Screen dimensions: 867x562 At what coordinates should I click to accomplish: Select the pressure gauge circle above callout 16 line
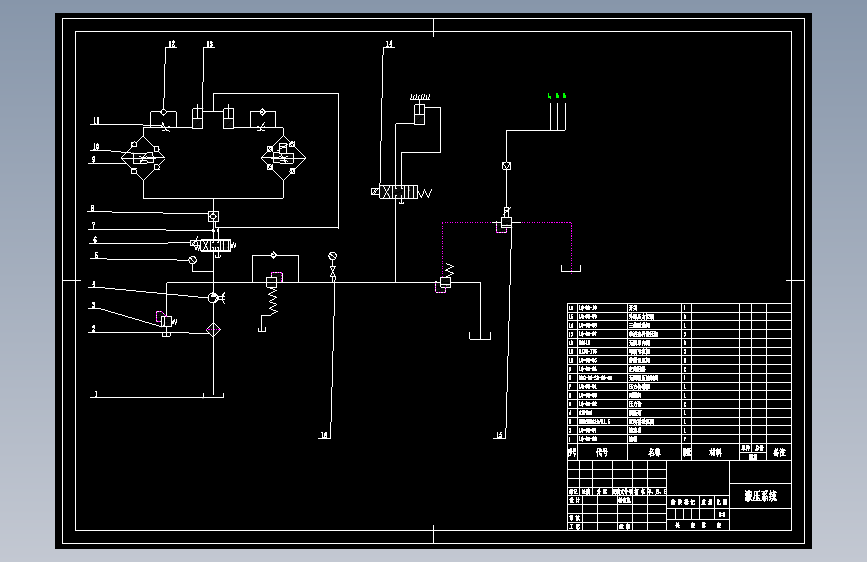coord(332,256)
